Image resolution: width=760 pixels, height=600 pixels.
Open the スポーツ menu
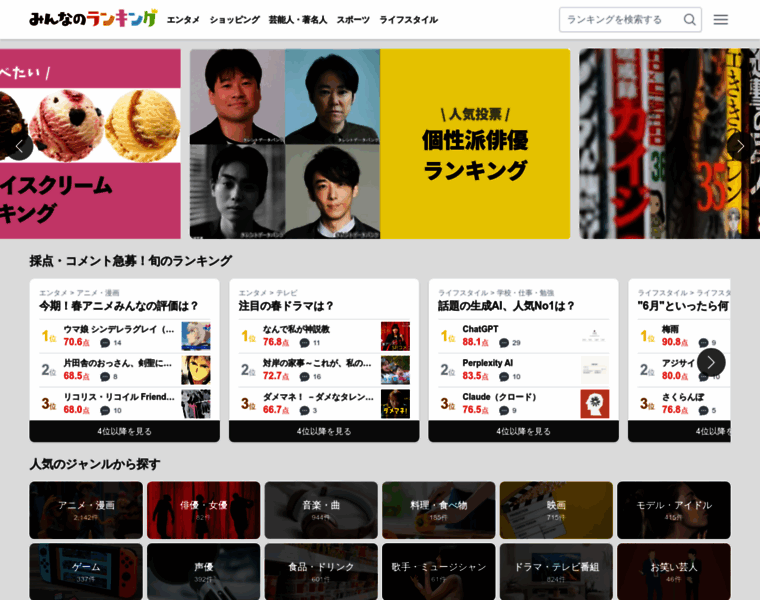353,20
